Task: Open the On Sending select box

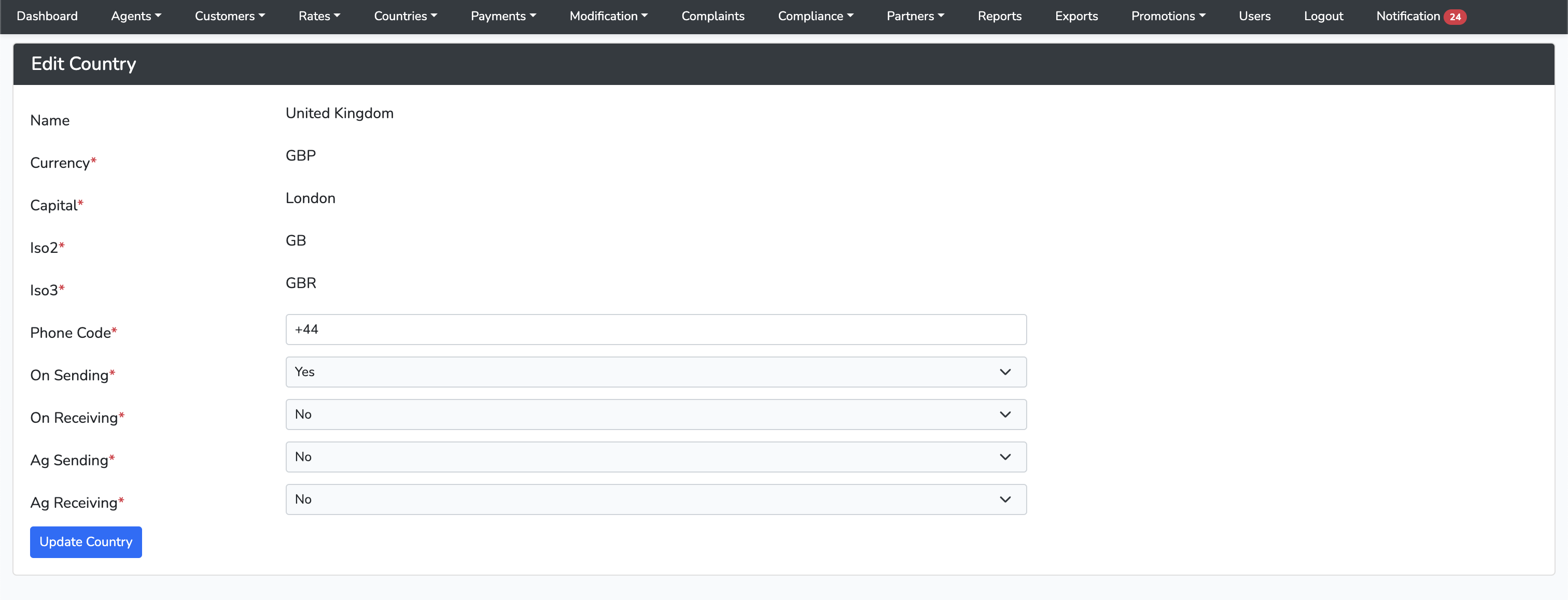Action: point(655,372)
